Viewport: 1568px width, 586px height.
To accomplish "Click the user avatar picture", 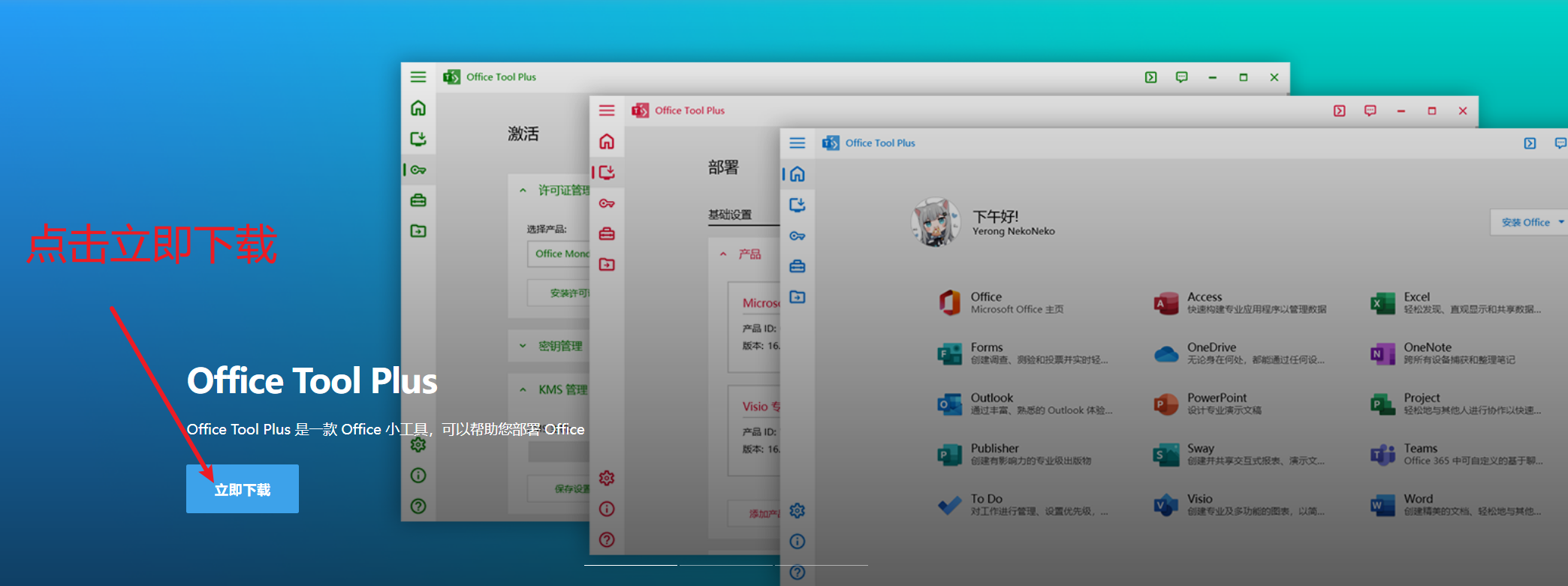I will tap(936, 222).
